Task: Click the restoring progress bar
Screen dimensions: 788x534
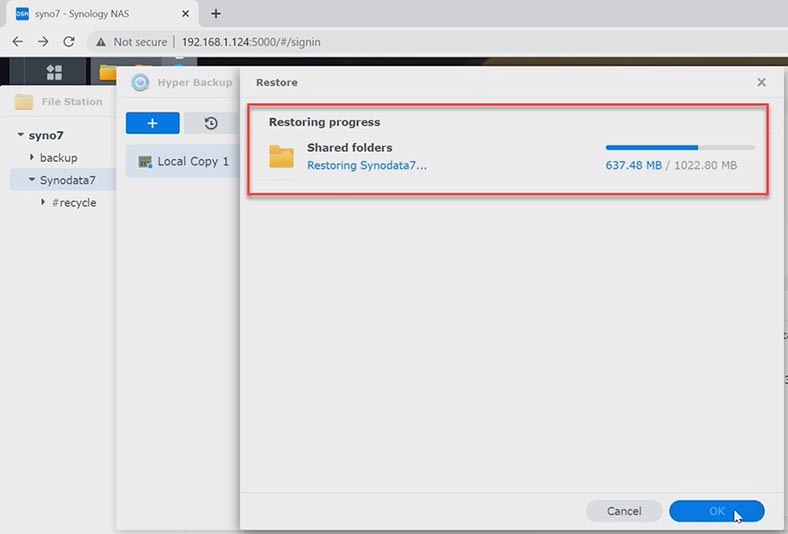Action: coord(680,148)
